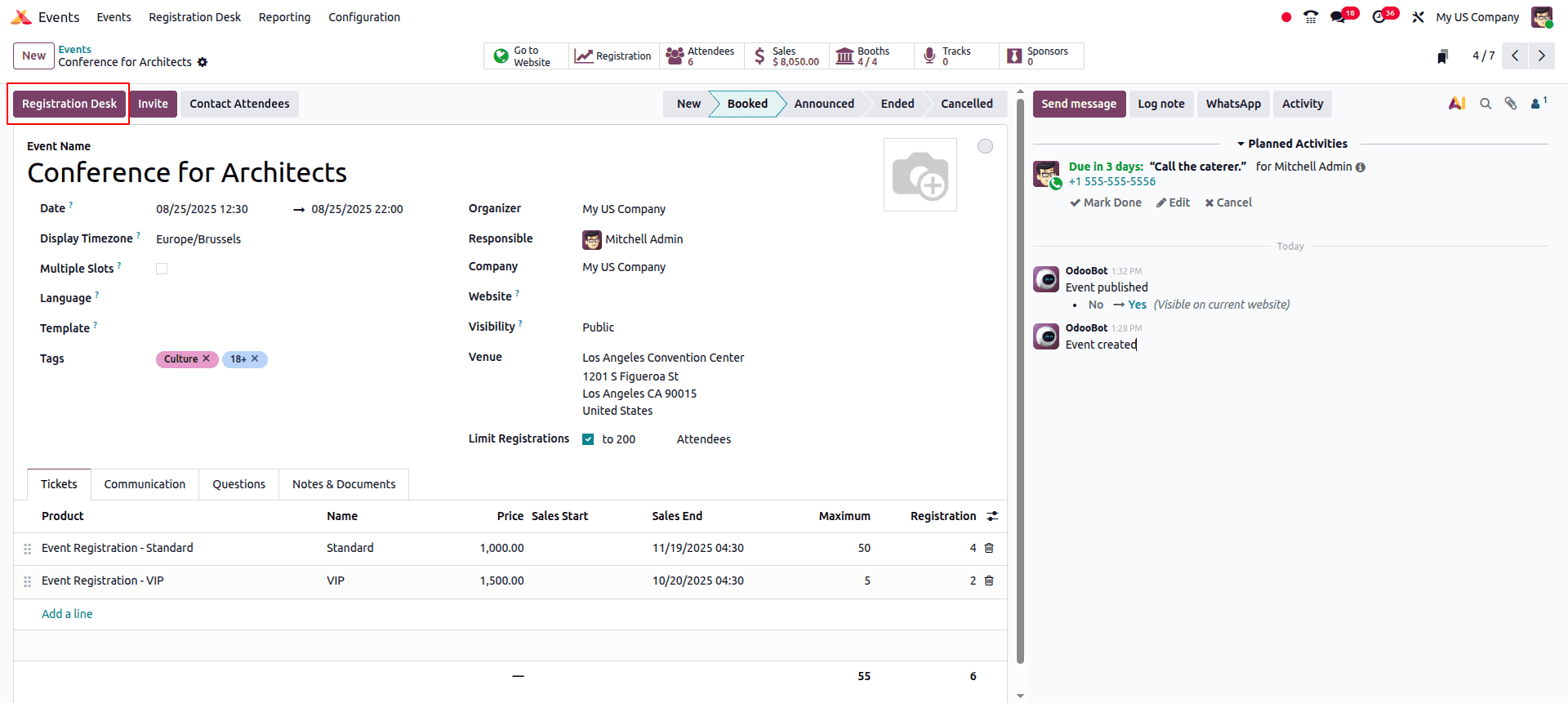This screenshot has height=703, width=1568.
Task: Select the Tickets tab
Action: [x=59, y=484]
